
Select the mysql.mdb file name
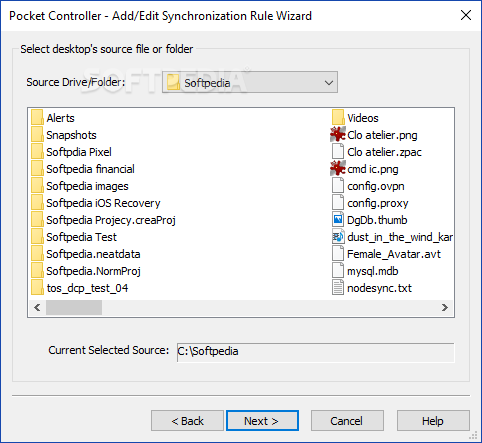click(x=373, y=271)
